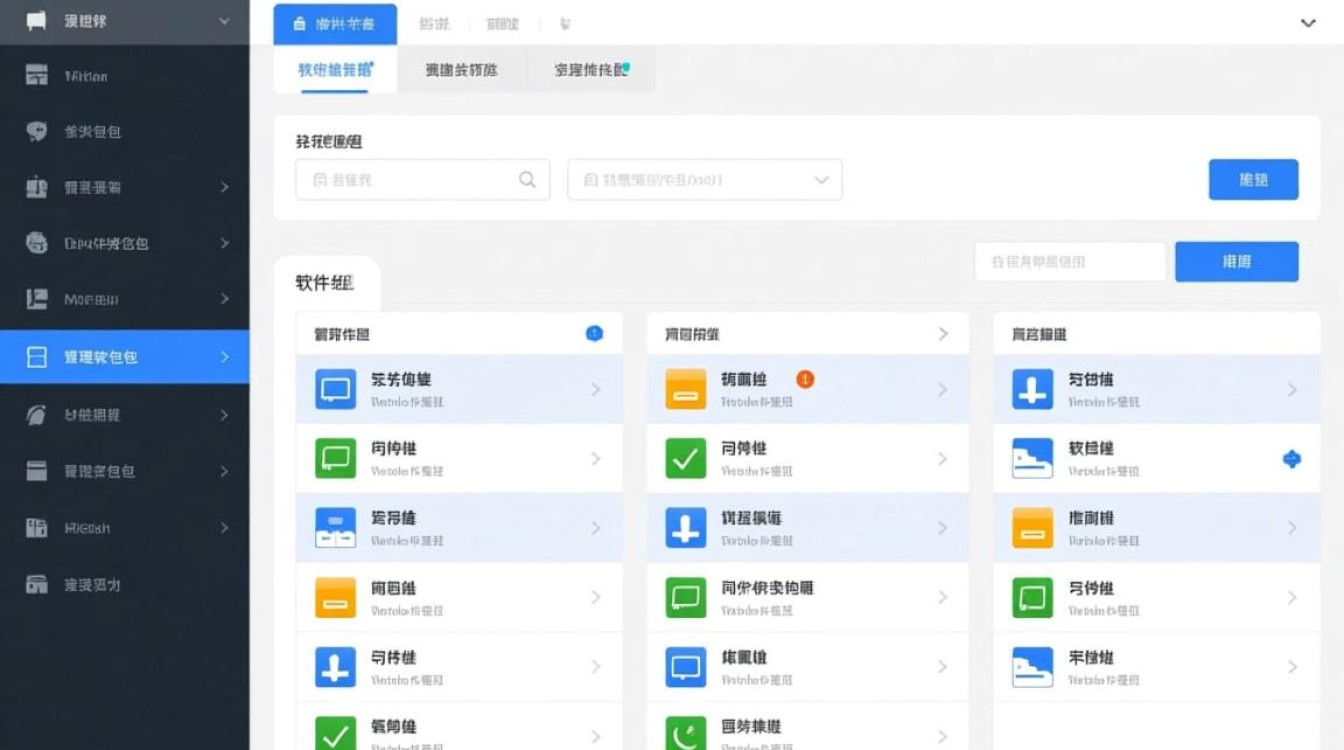Focus the search field containing the magnifier
Screen dimensions: 1344x750
(422, 180)
